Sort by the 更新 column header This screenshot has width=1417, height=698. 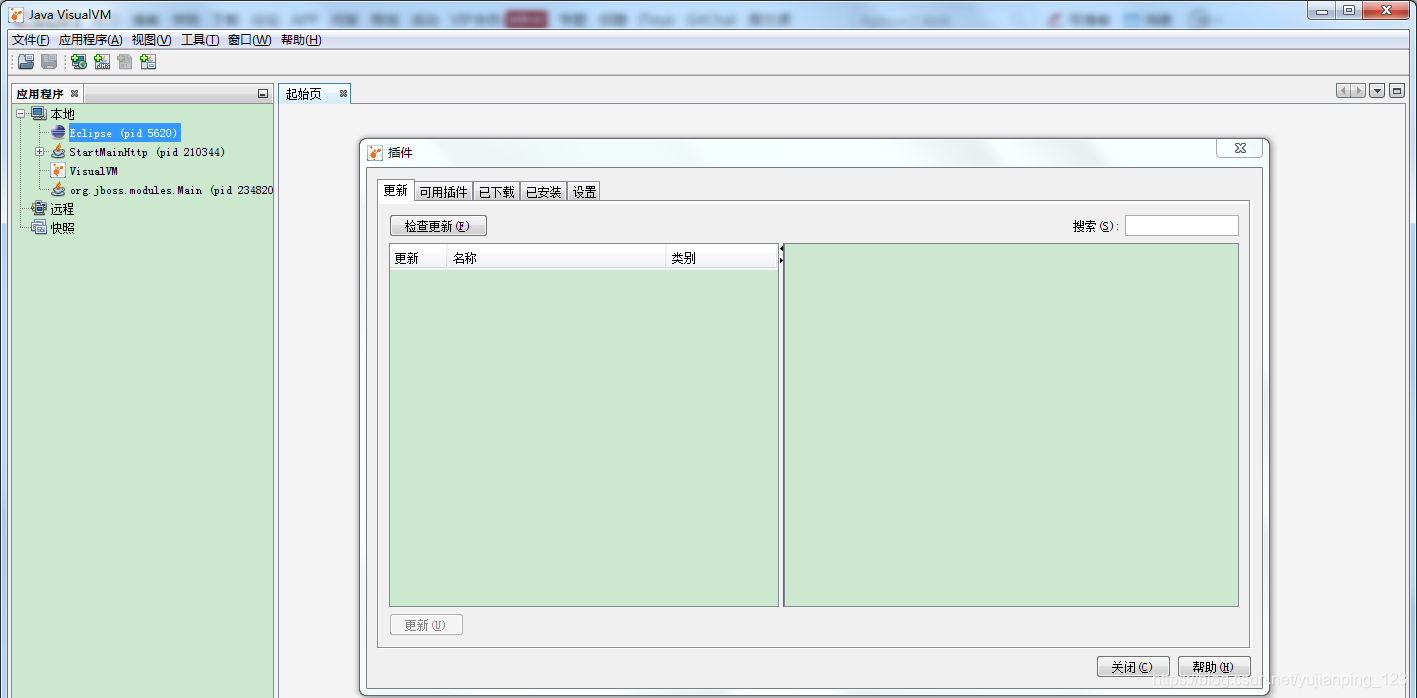(418, 258)
